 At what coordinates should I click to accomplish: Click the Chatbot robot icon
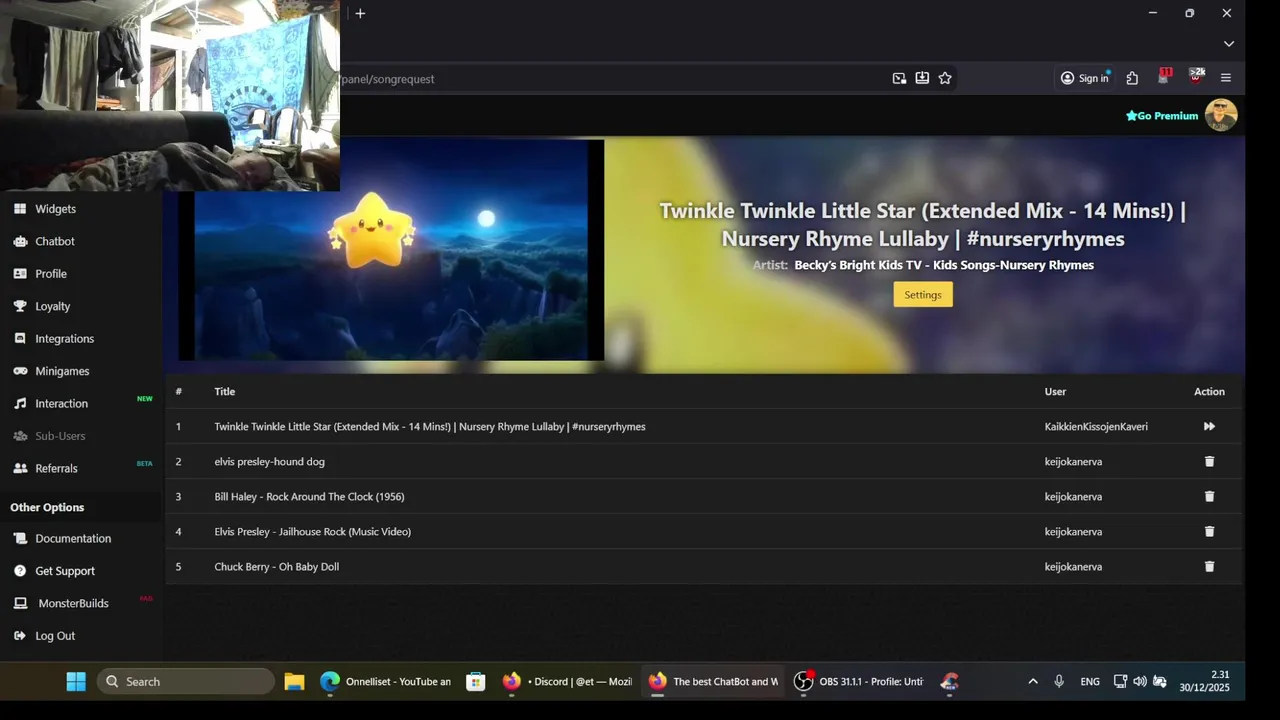pyautogui.click(x=20, y=241)
